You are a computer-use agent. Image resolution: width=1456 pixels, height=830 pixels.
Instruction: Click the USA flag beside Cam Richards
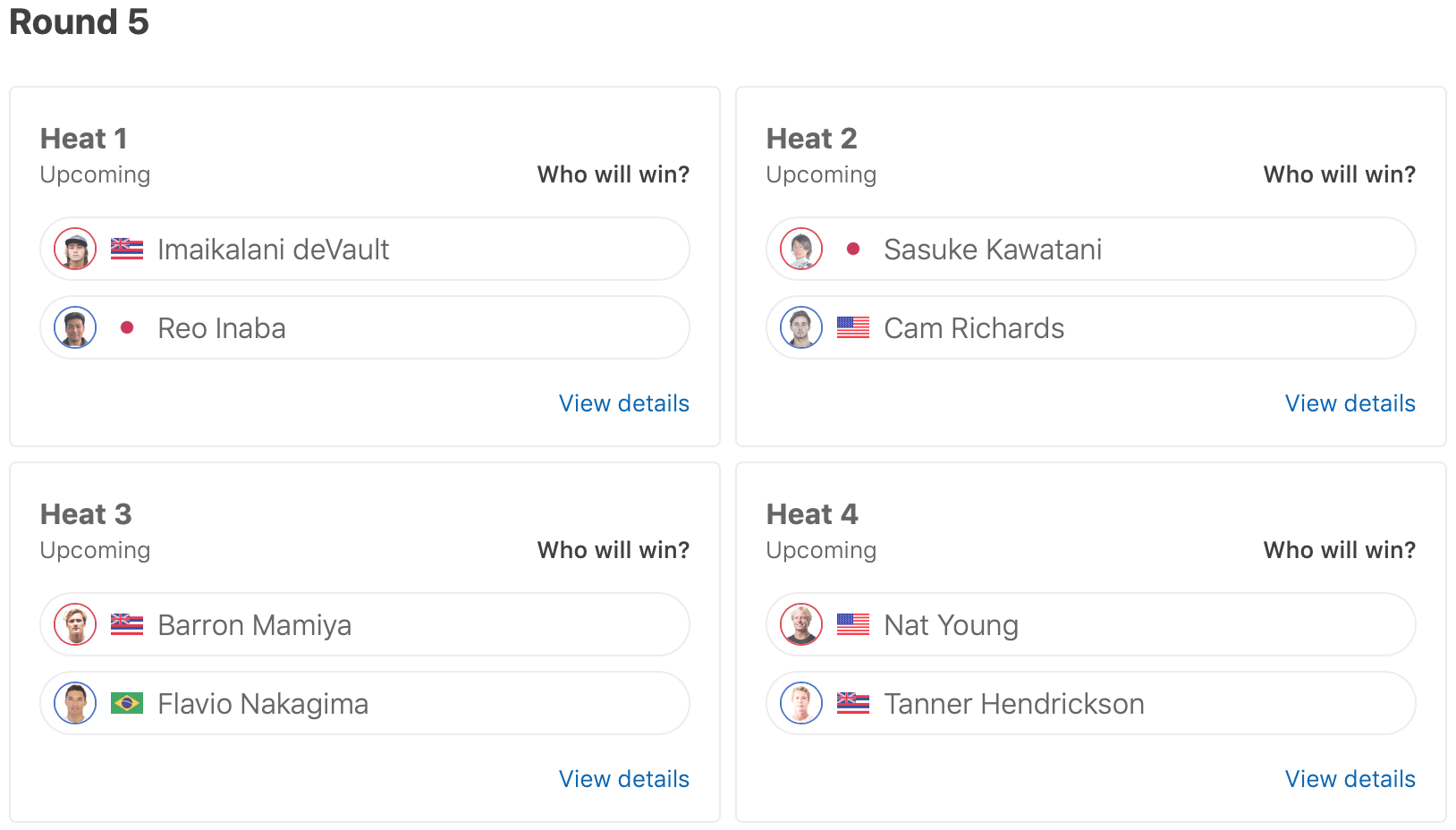[853, 327]
